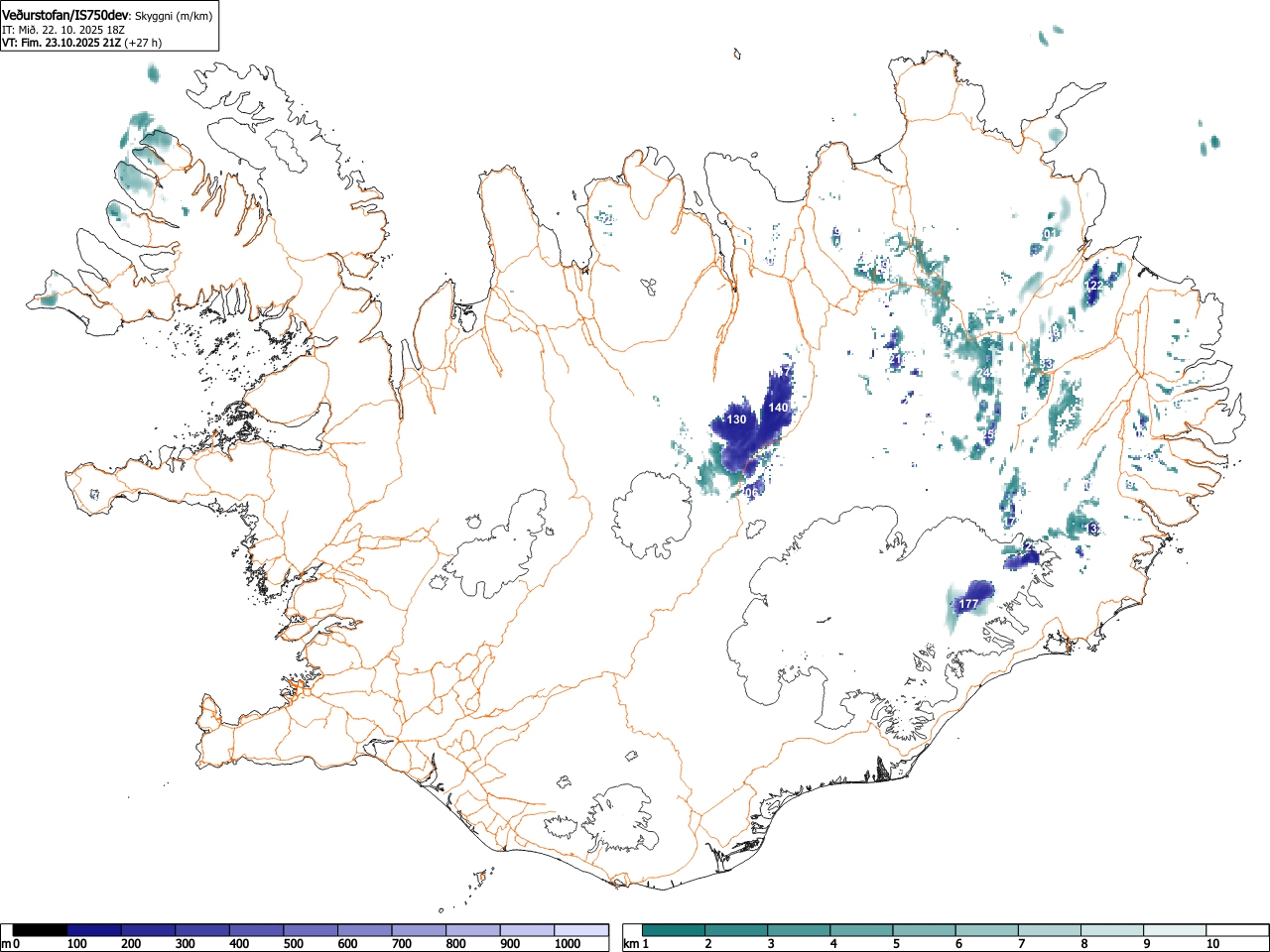Click the 'IT: Mið. 22. 10. 2025 18Z' line

click(x=63, y=30)
